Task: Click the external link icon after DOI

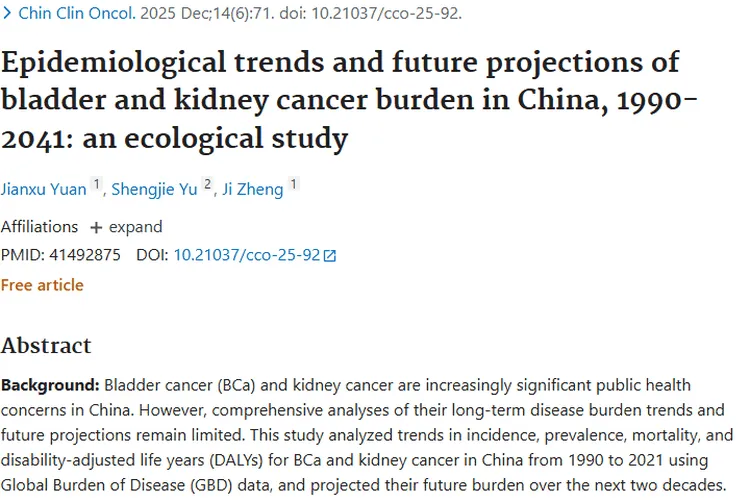Action: click(330, 256)
